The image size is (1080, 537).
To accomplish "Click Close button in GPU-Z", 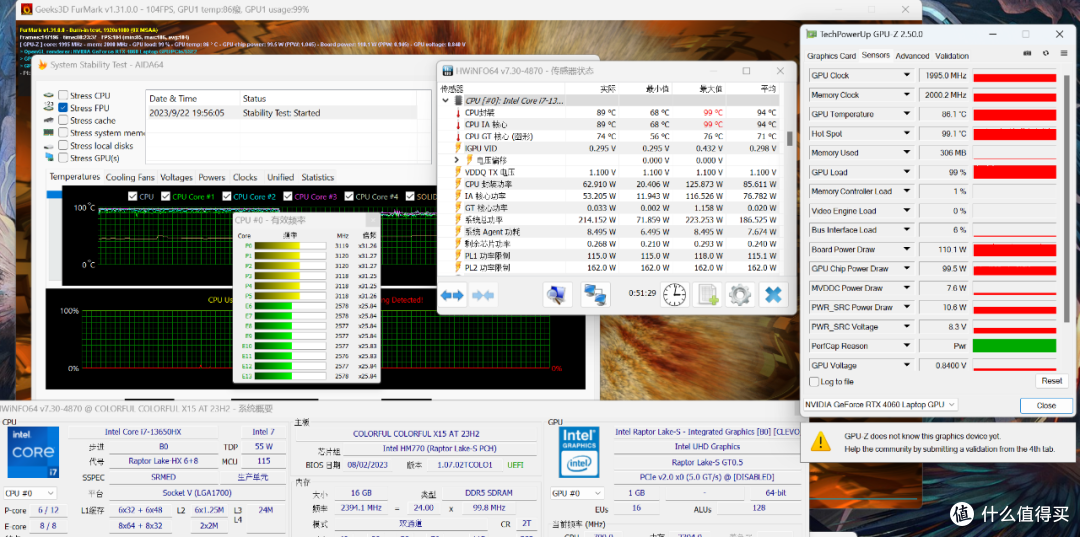I will (x=1046, y=406).
